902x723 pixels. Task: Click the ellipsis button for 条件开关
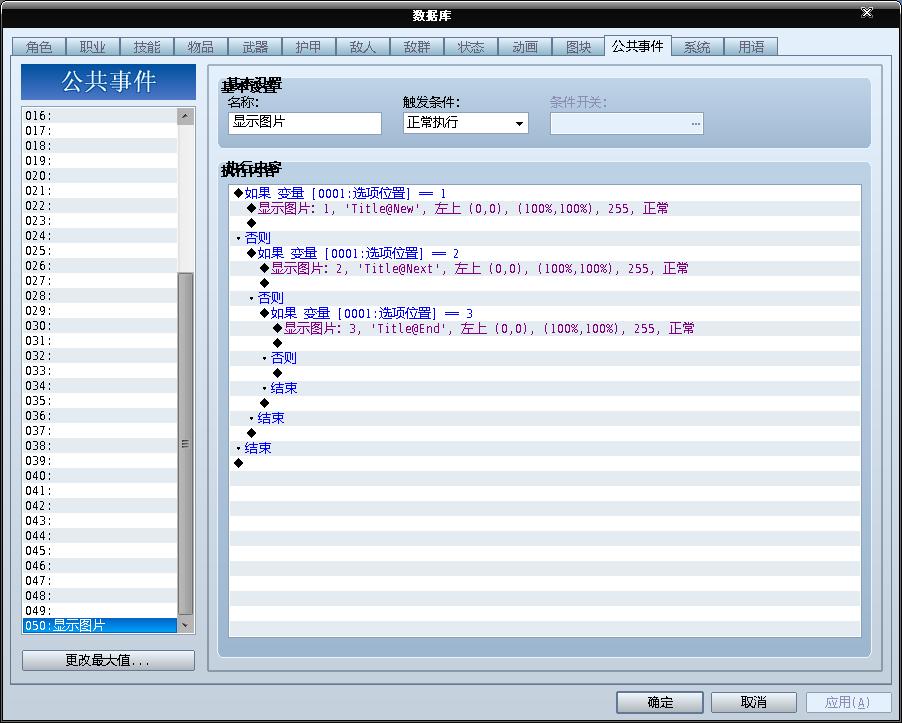pyautogui.click(x=695, y=124)
